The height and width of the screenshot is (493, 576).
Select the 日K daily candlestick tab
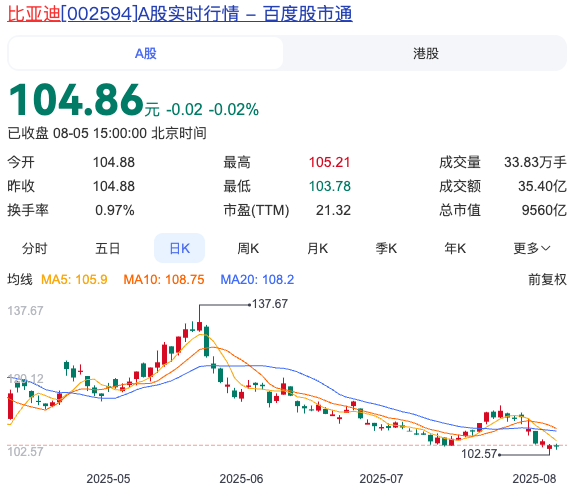(x=180, y=248)
